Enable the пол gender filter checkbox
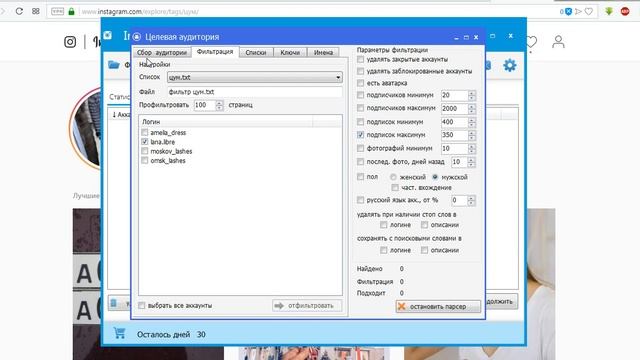 pyautogui.click(x=360, y=177)
